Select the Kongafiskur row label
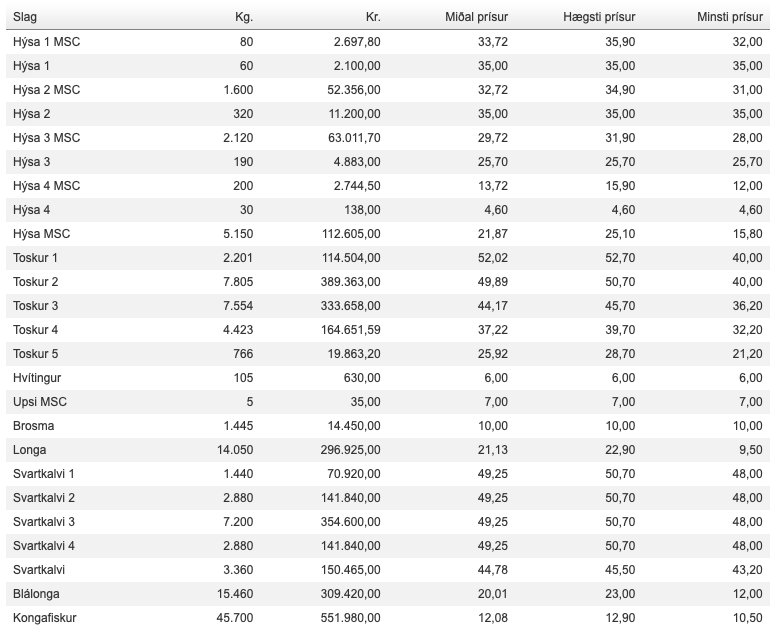 coord(44,618)
